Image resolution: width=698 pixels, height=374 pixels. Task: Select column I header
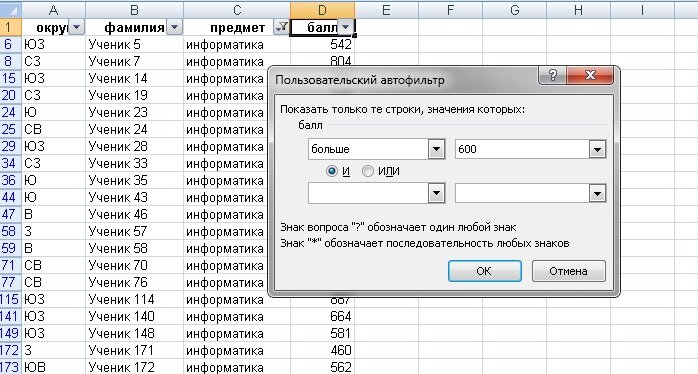642,10
